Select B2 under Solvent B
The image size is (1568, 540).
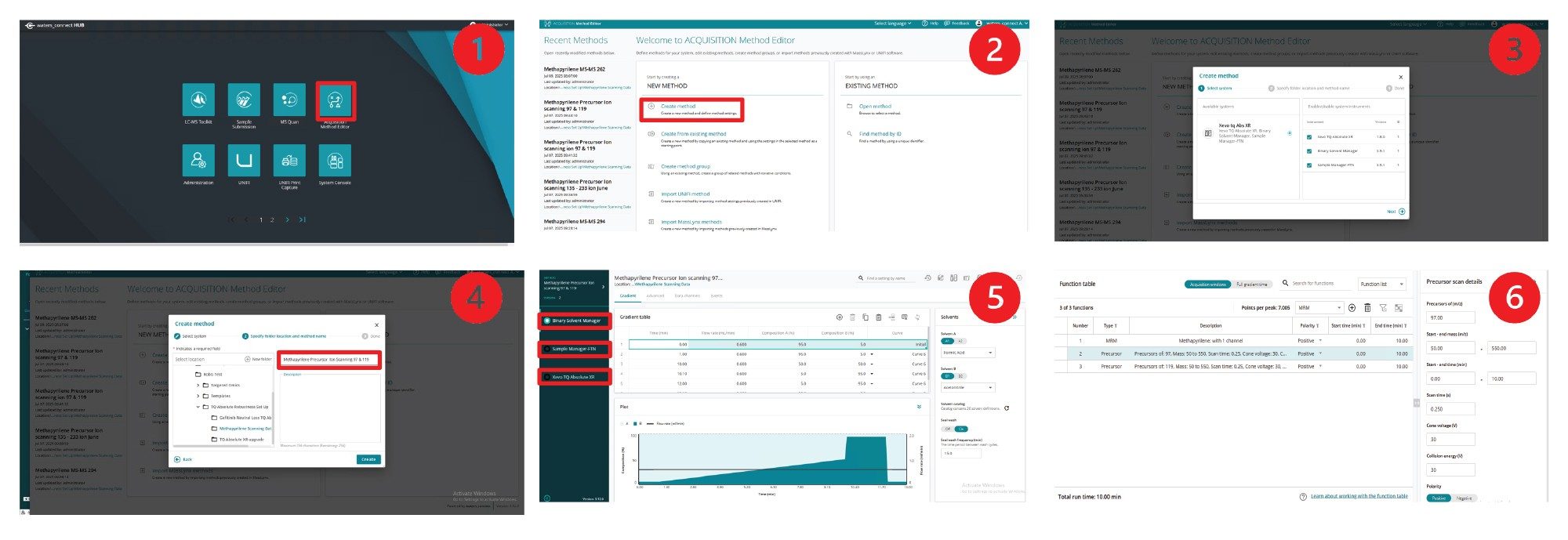(x=960, y=376)
